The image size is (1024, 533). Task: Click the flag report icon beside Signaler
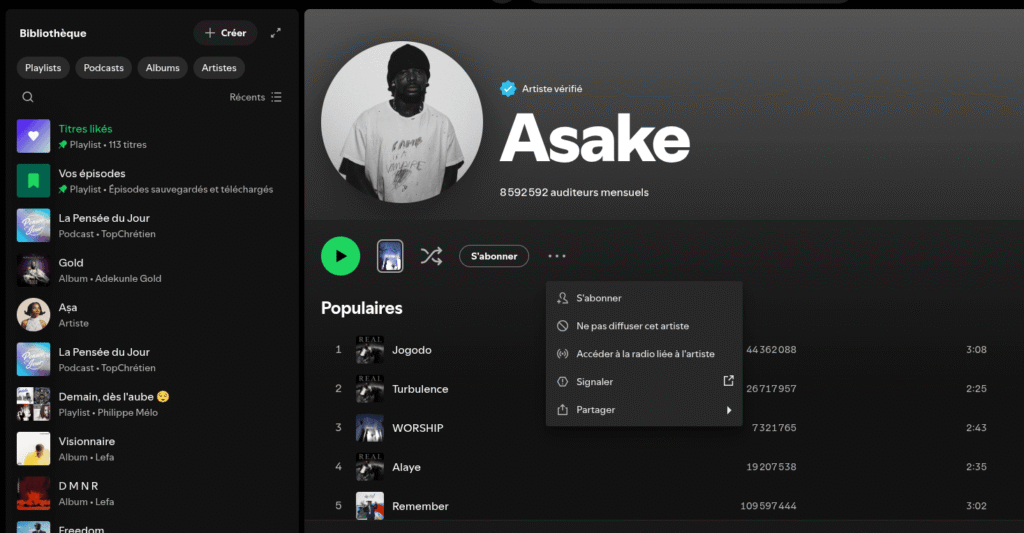(x=562, y=381)
